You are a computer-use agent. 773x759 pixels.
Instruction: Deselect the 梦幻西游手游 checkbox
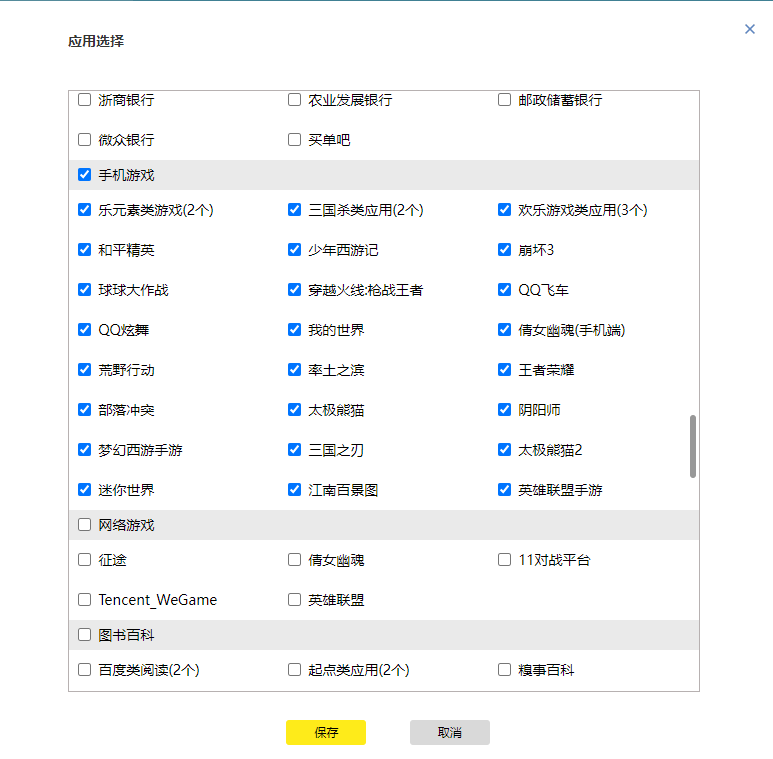coord(84,449)
